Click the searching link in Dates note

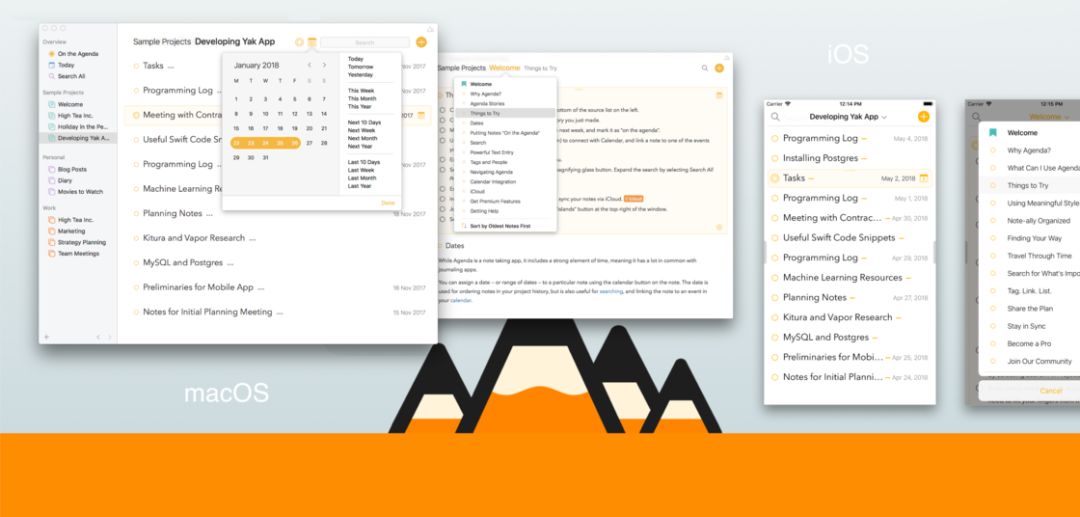pyautogui.click(x=610, y=291)
